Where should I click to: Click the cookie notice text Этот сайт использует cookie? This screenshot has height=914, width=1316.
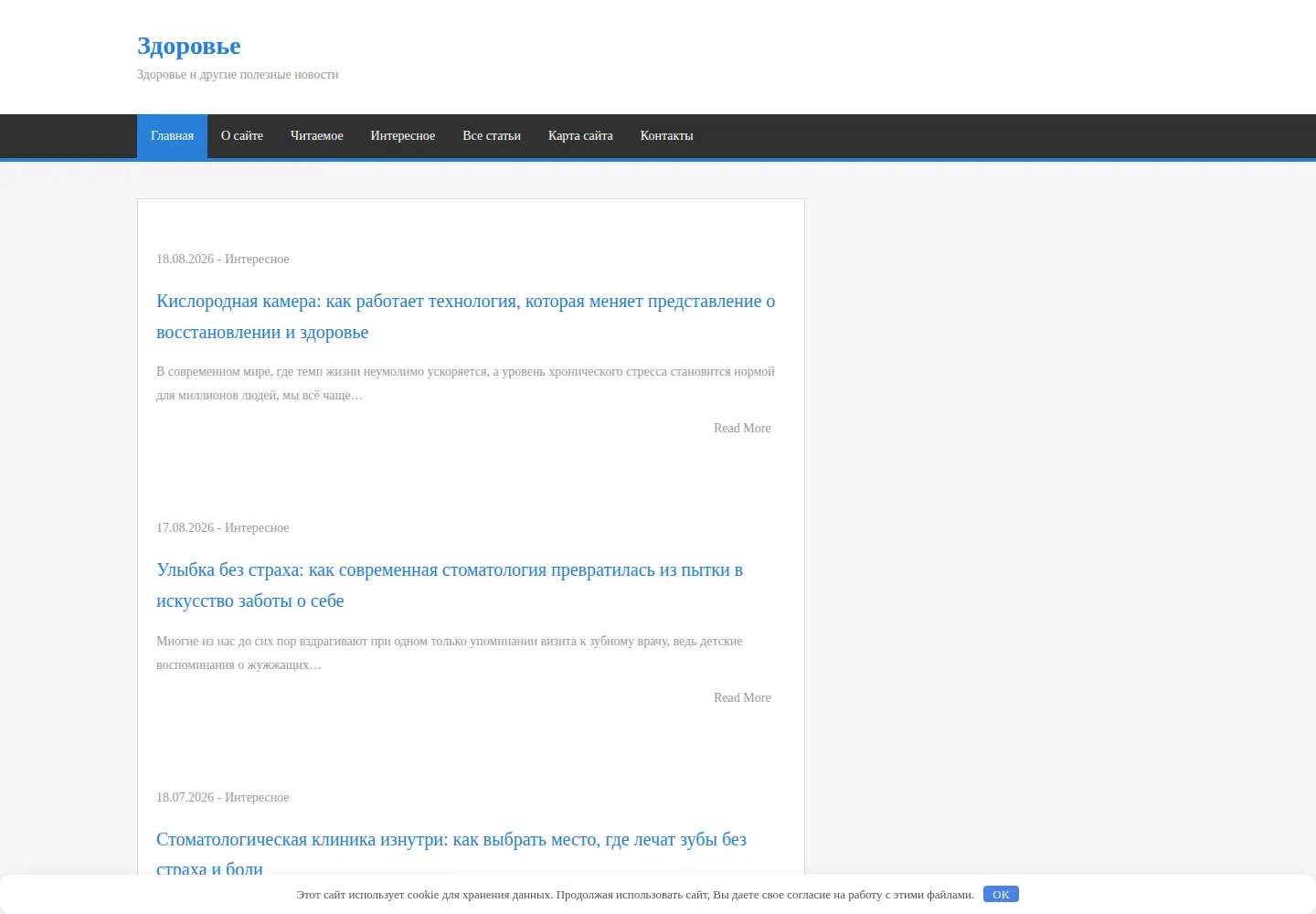(635, 895)
